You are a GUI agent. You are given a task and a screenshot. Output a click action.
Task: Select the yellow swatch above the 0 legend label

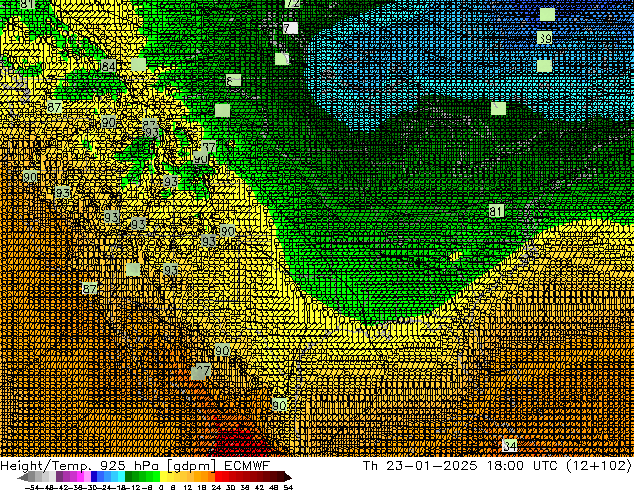[x=164, y=477]
